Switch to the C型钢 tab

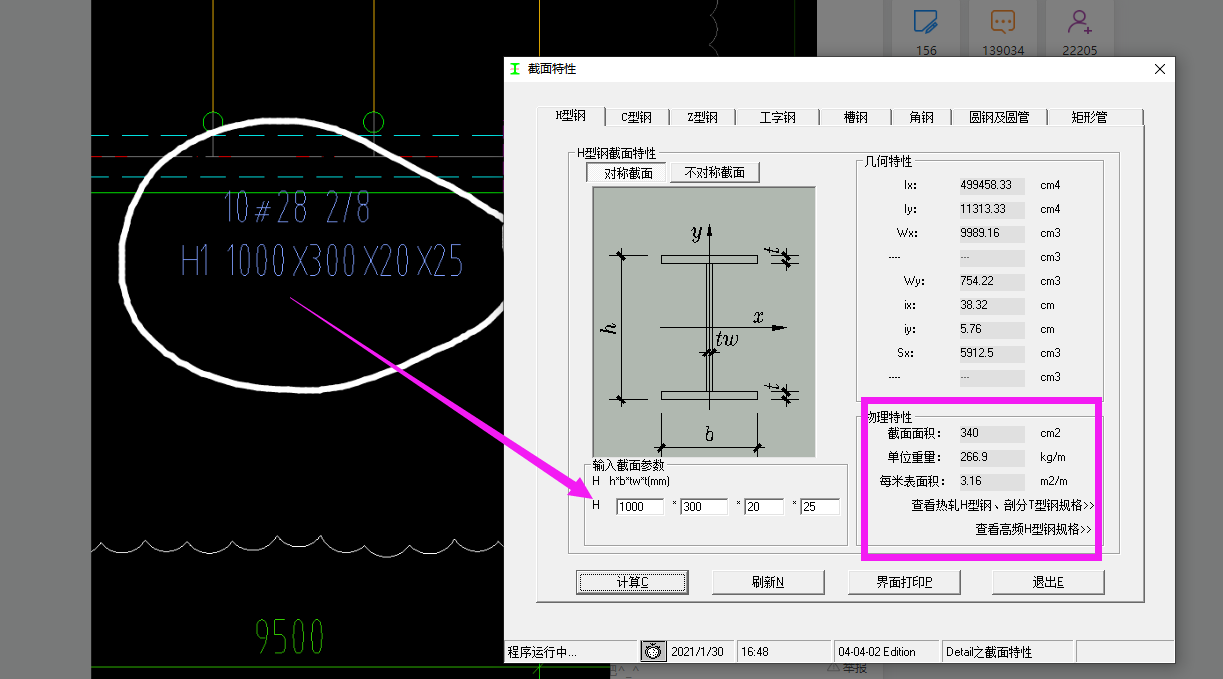(x=636, y=117)
